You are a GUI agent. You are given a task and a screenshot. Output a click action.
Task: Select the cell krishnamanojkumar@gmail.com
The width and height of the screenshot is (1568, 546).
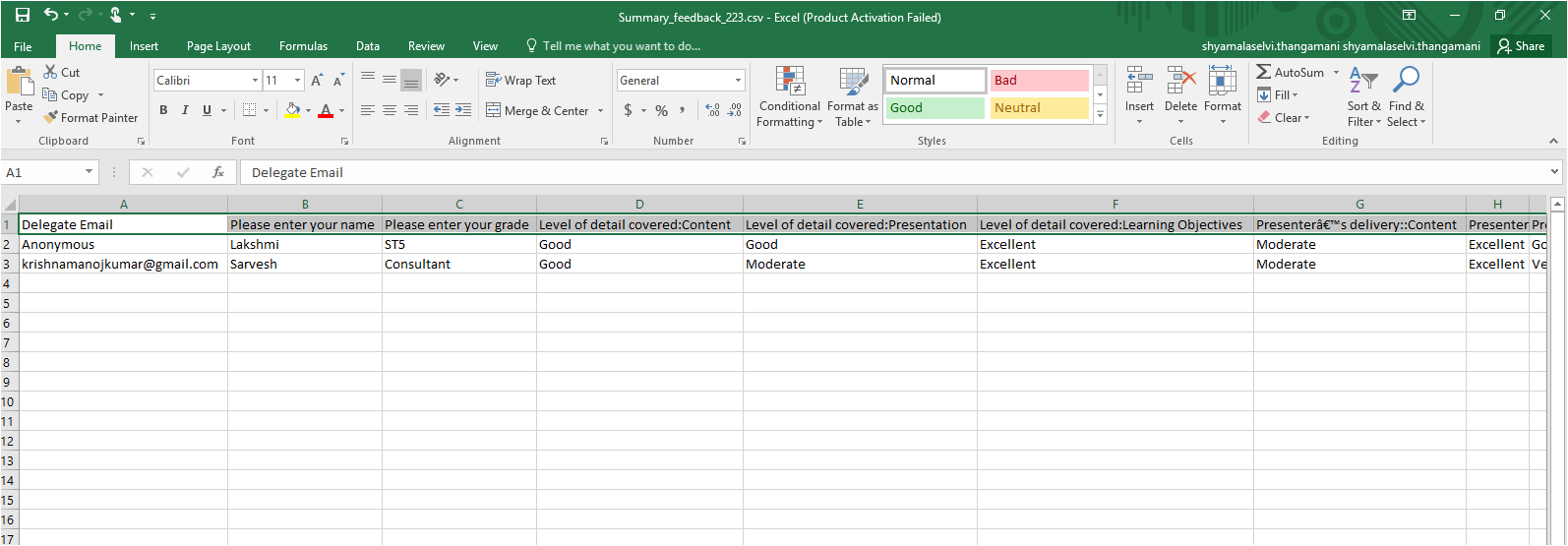point(123,264)
